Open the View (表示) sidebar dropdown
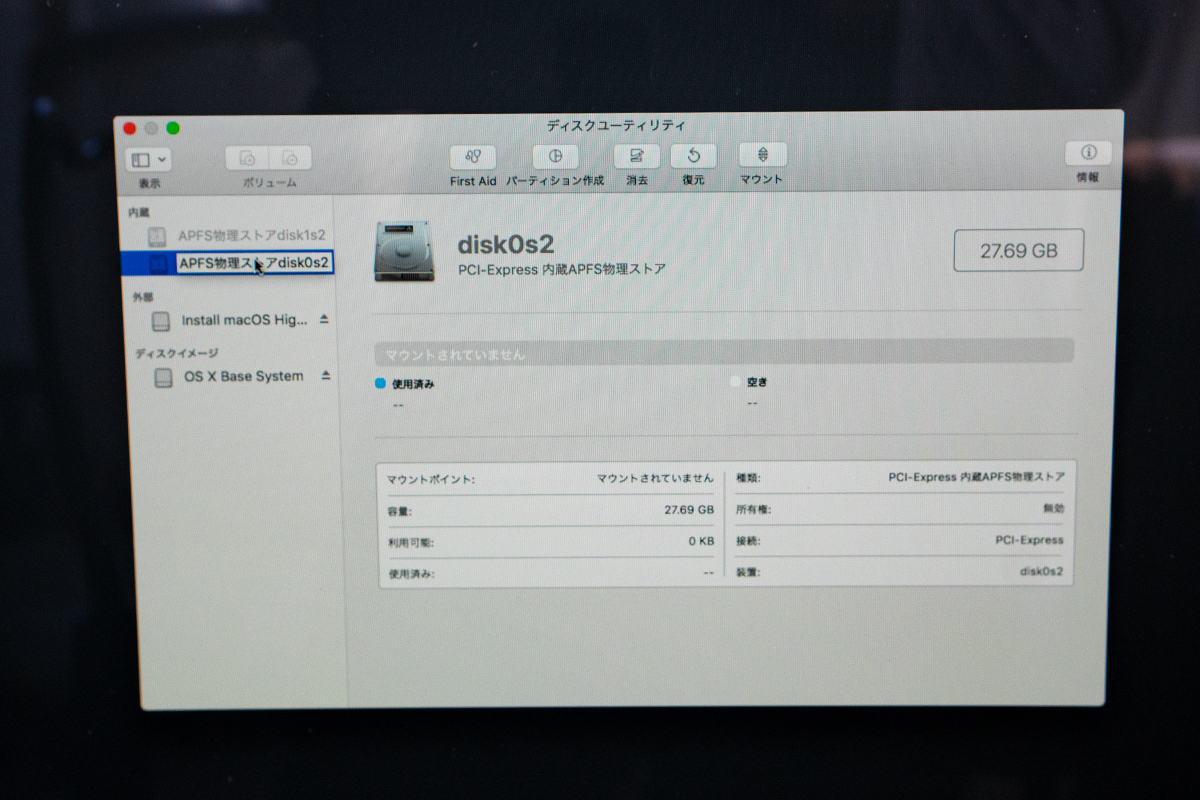1200x800 pixels. [x=149, y=159]
